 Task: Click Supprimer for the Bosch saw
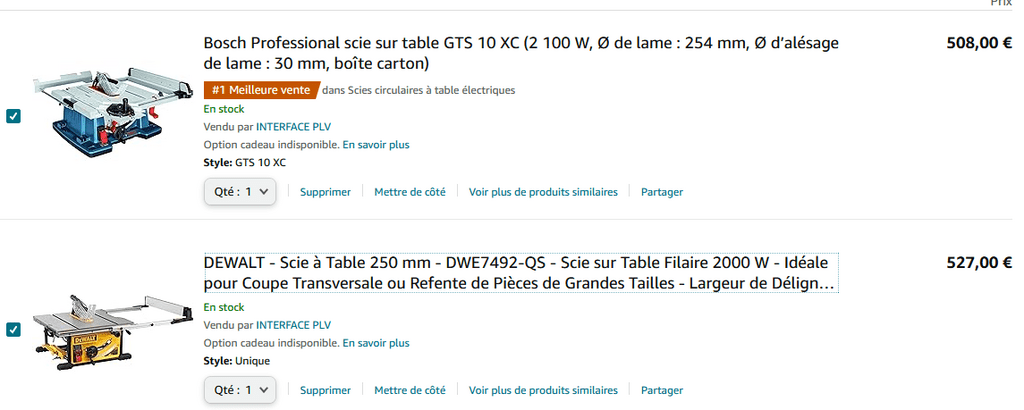[325, 192]
